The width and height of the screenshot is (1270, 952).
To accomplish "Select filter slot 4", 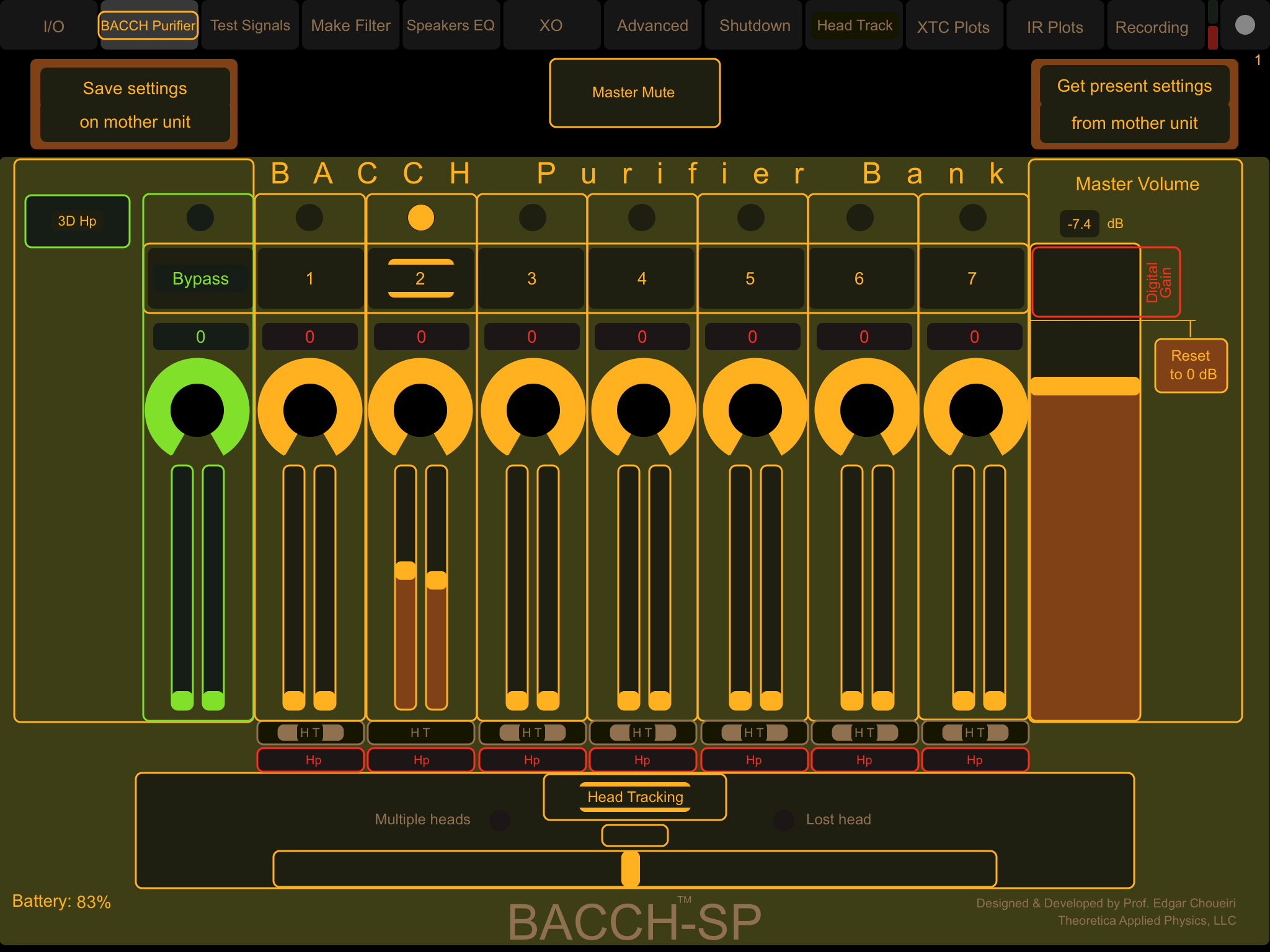I will [642, 279].
